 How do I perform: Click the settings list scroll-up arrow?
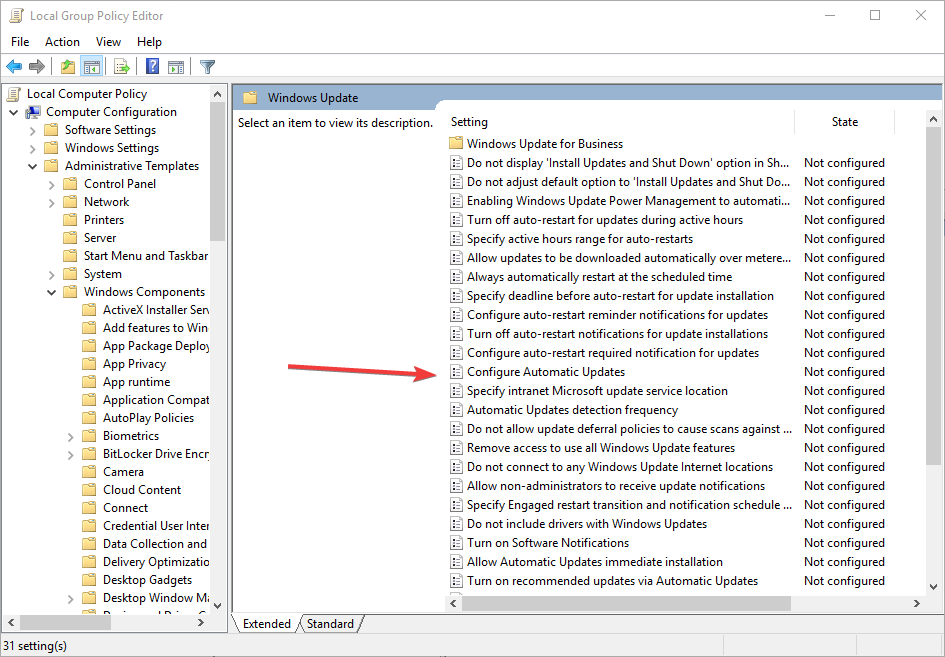tap(934, 119)
